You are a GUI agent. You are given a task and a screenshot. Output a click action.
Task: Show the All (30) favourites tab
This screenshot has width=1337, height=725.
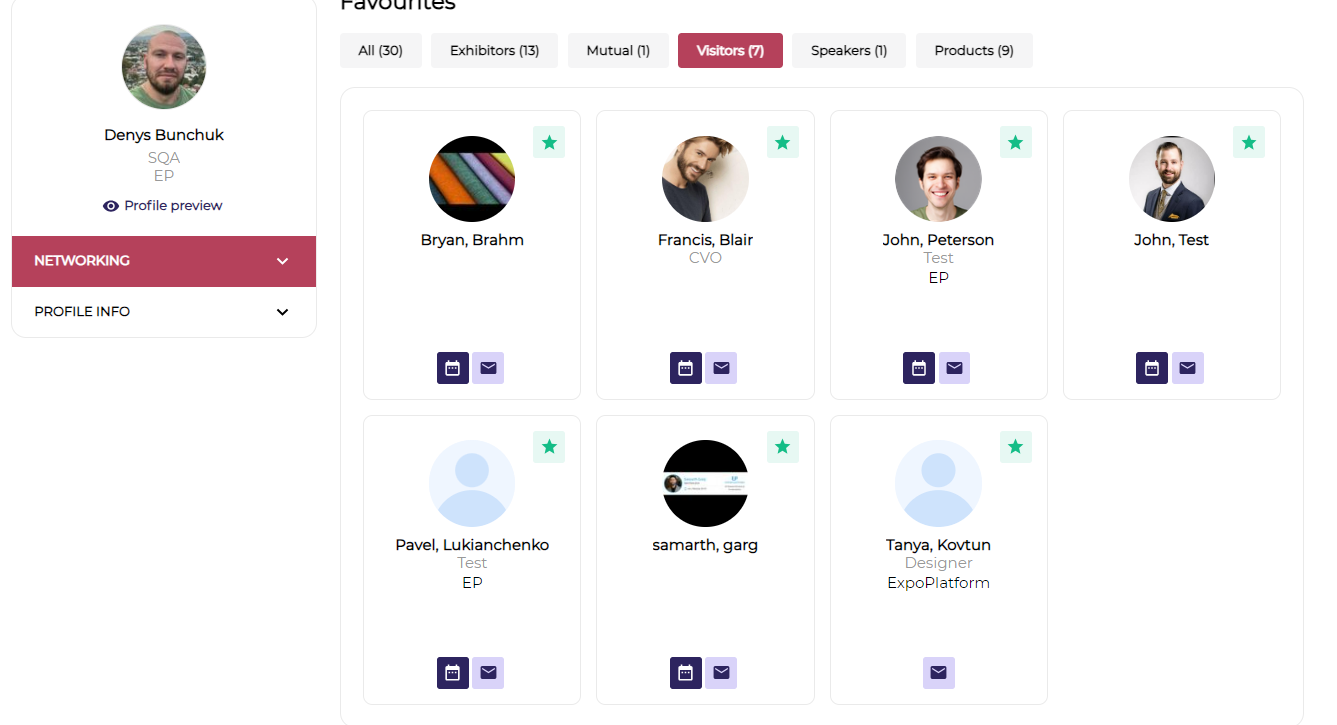point(380,51)
